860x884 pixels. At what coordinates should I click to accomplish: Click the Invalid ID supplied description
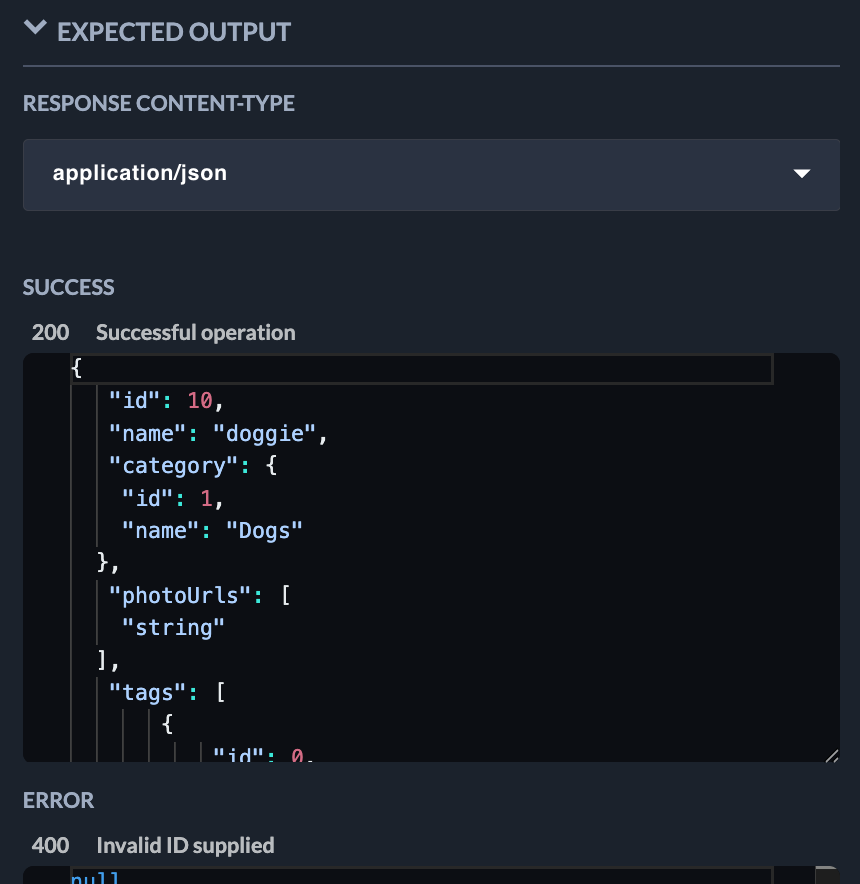pos(185,845)
